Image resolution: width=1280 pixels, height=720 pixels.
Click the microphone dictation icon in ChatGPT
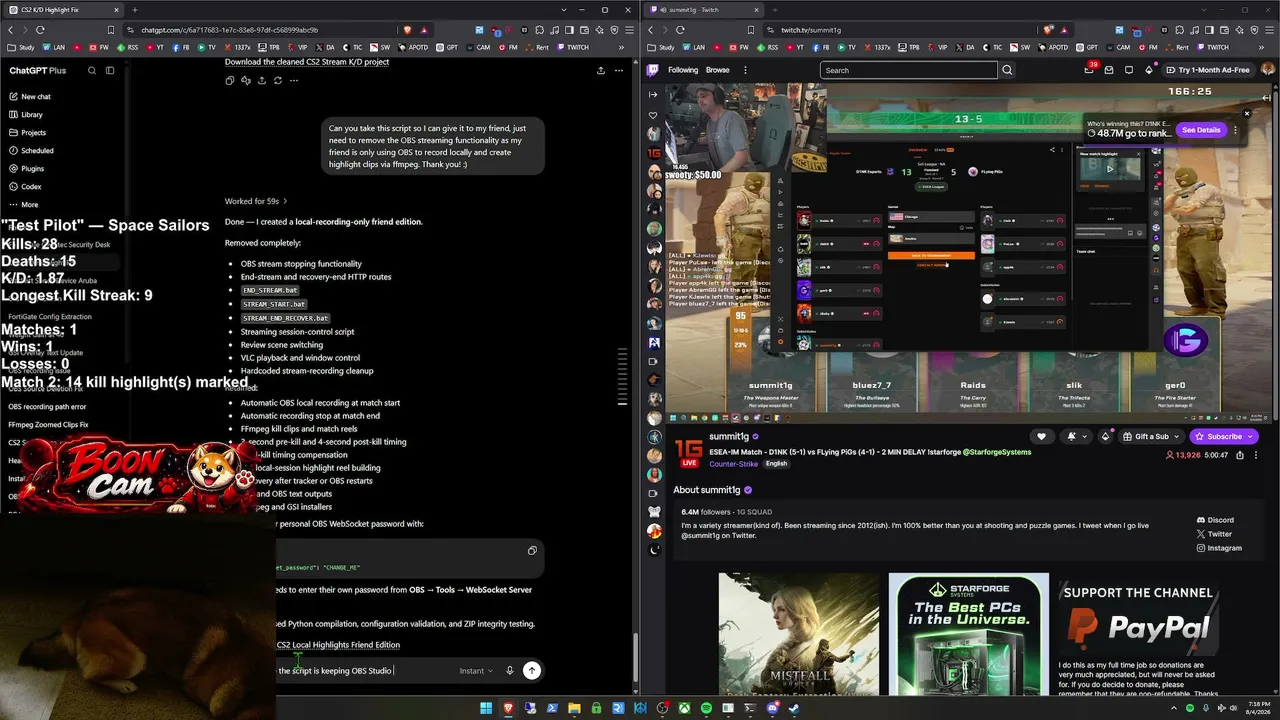(510, 671)
